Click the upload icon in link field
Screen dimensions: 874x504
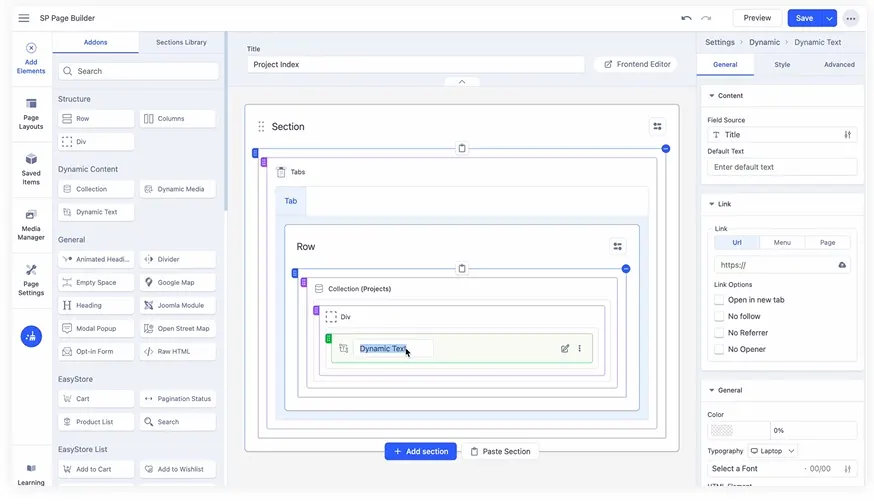click(x=842, y=265)
